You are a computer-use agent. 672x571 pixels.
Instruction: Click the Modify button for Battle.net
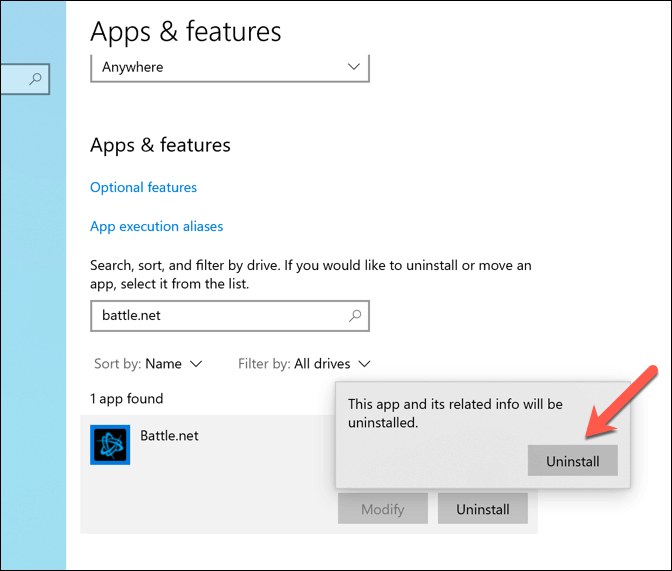(x=382, y=509)
